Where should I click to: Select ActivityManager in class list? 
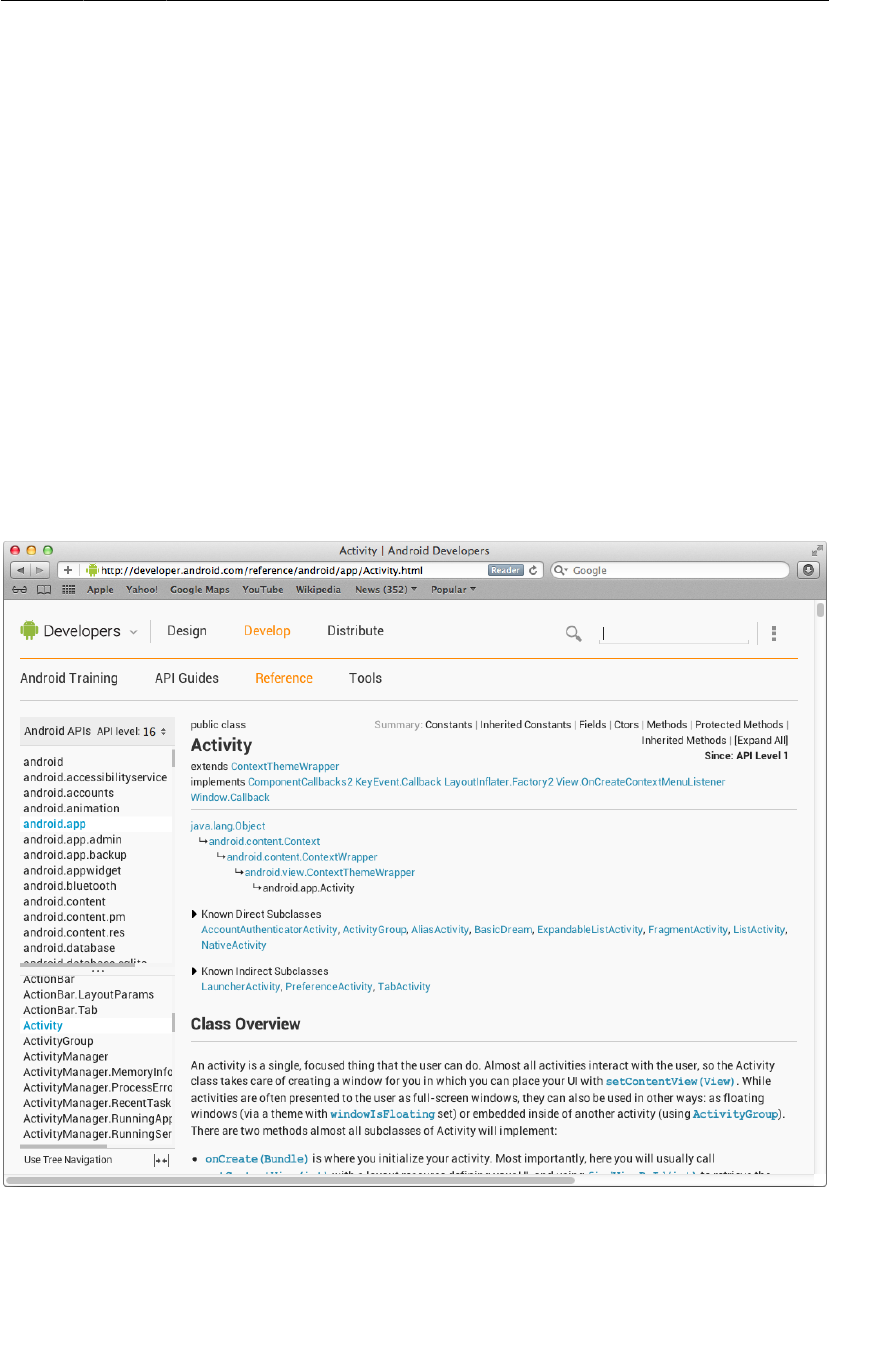(x=66, y=1057)
